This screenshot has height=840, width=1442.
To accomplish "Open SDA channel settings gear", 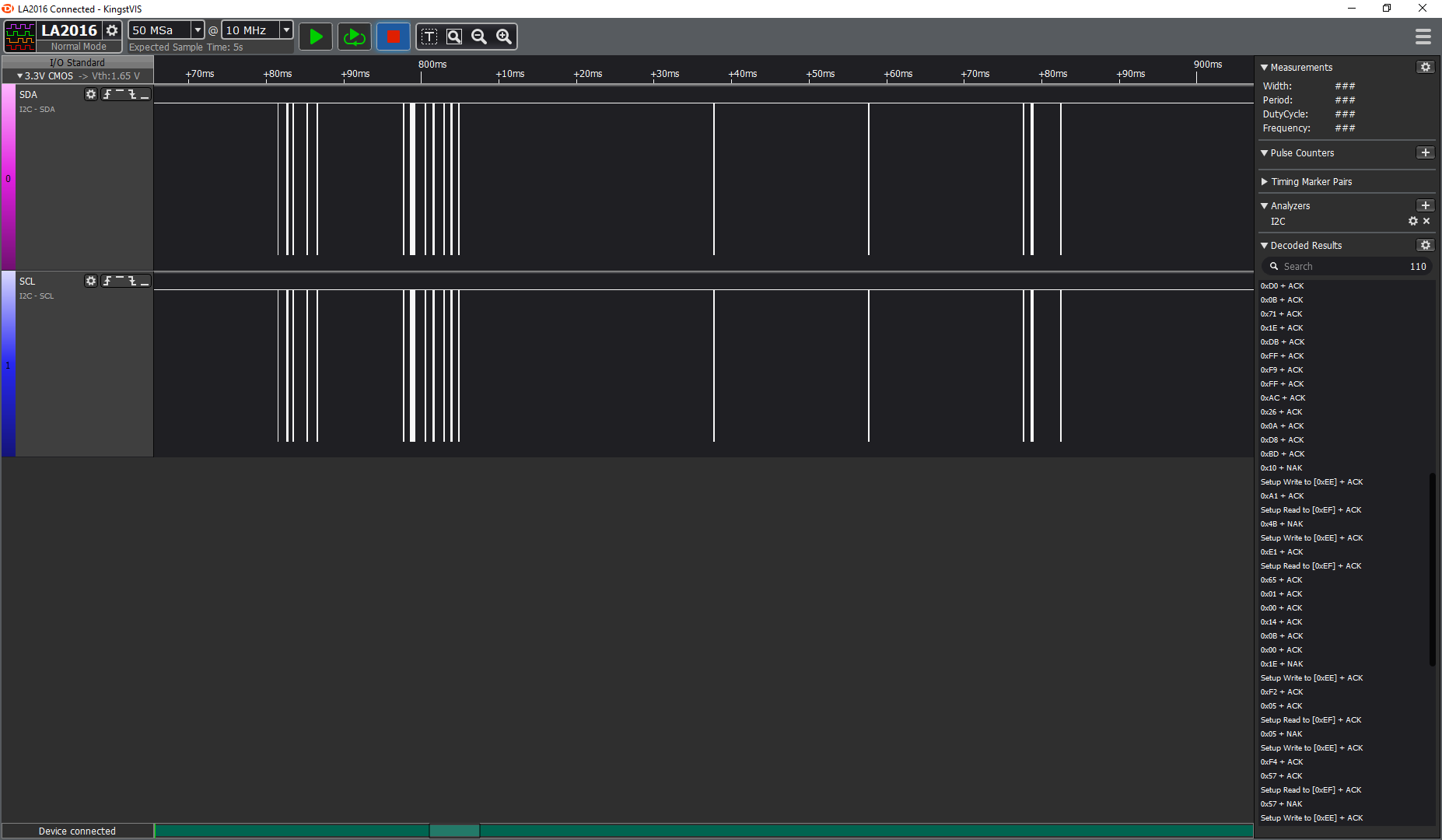I will [x=91, y=94].
